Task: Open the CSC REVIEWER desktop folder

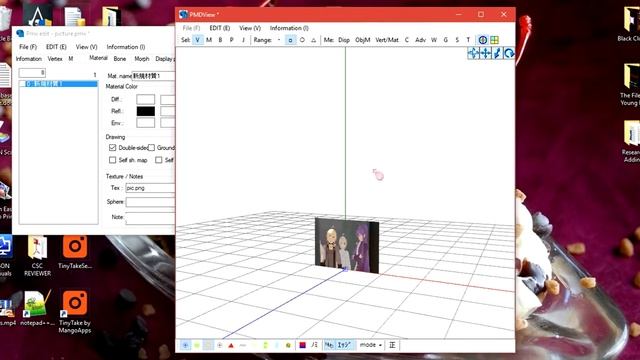Action: click(37, 256)
